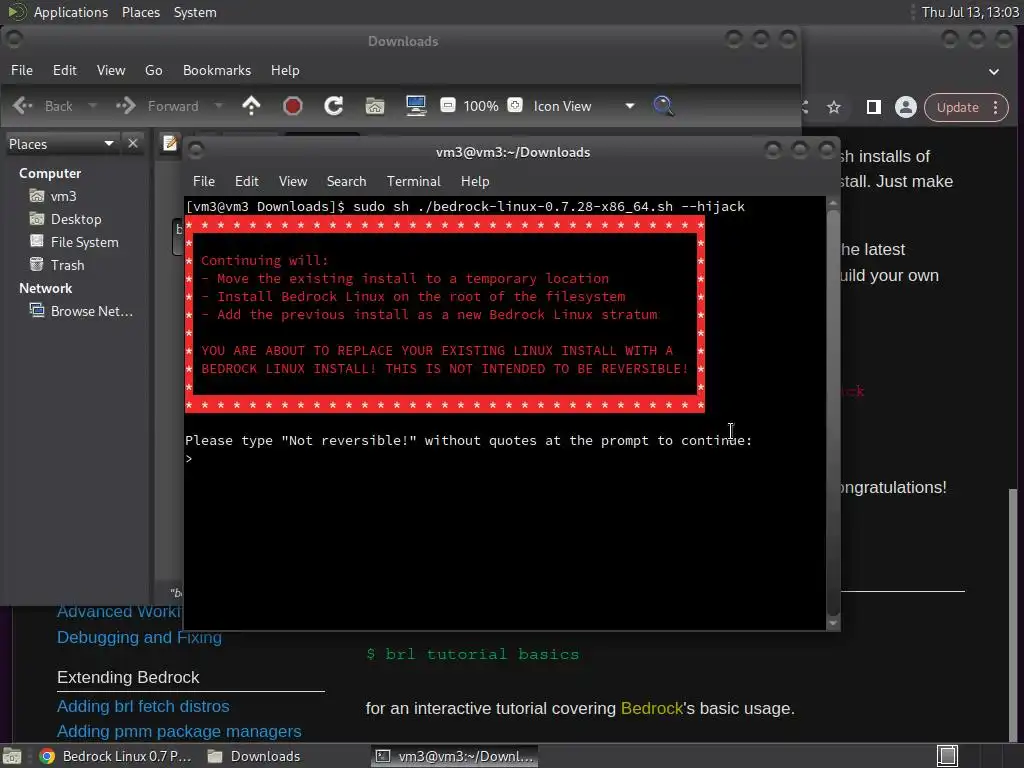
Task: Open the file manager Edit menu
Action: coord(65,70)
